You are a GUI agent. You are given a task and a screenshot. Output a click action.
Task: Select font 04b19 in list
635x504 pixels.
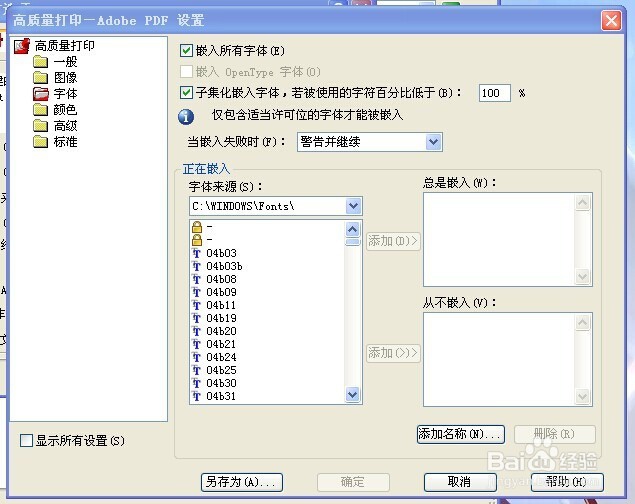(x=221, y=318)
